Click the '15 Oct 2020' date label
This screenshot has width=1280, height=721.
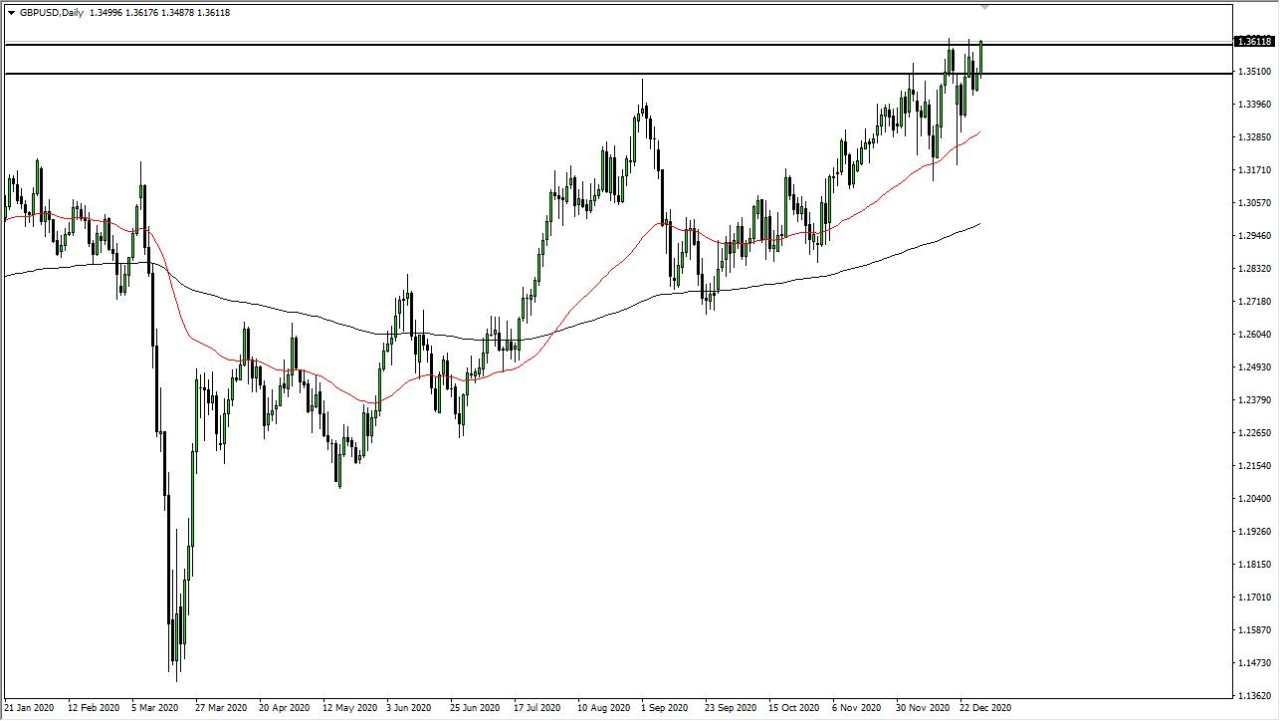(795, 708)
